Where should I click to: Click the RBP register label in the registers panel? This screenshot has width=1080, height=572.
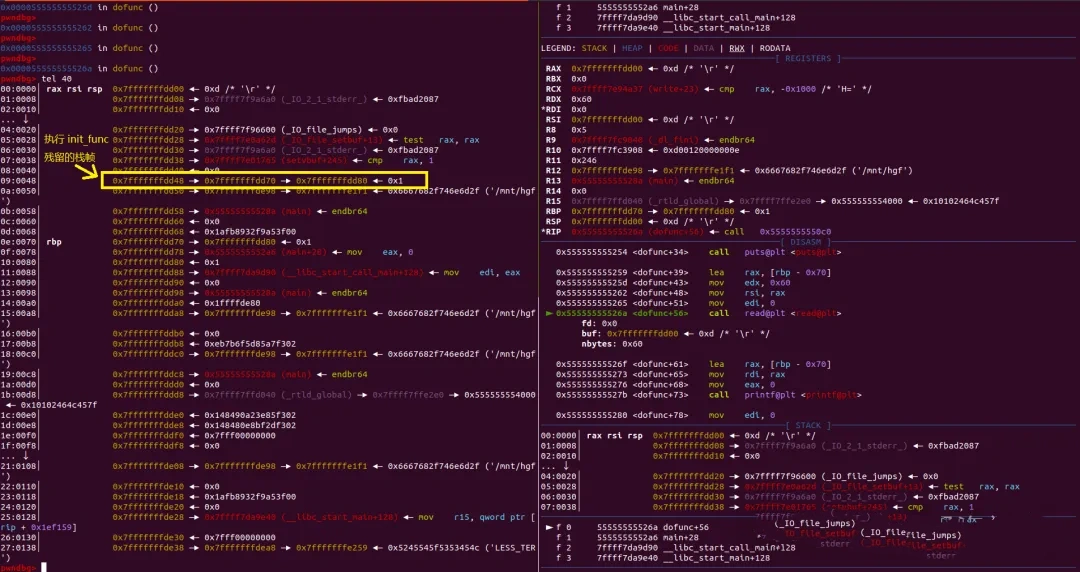click(x=553, y=212)
